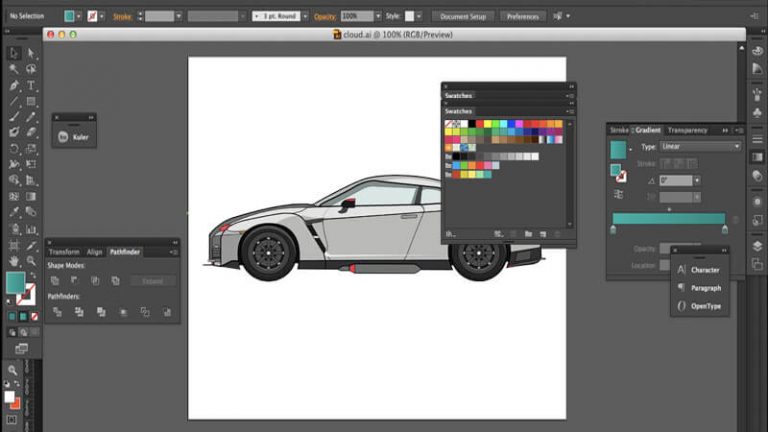Click the Preferences button

pos(523,16)
